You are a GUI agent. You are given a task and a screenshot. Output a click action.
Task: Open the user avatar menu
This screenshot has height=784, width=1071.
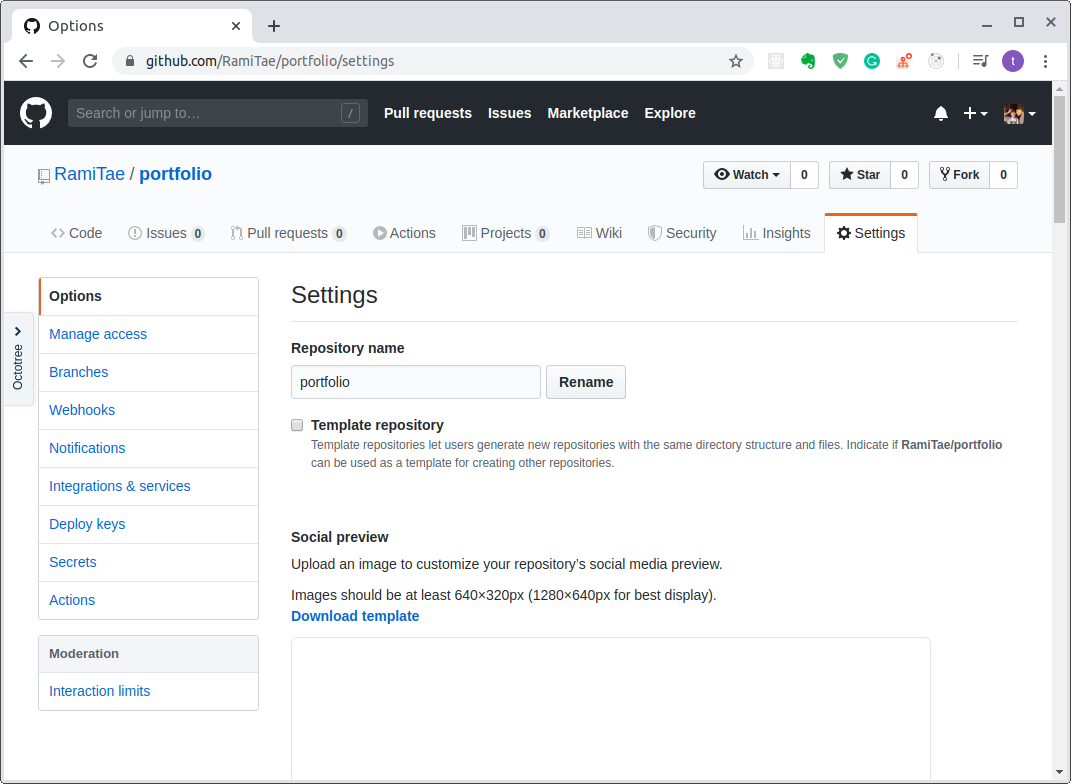coord(1019,113)
